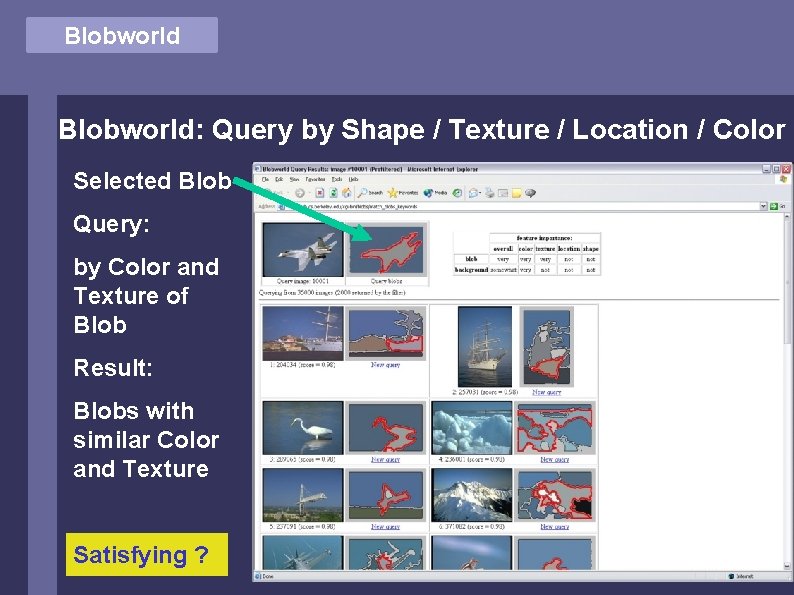Click the 'Selected Blob' slide text

pos(152,181)
